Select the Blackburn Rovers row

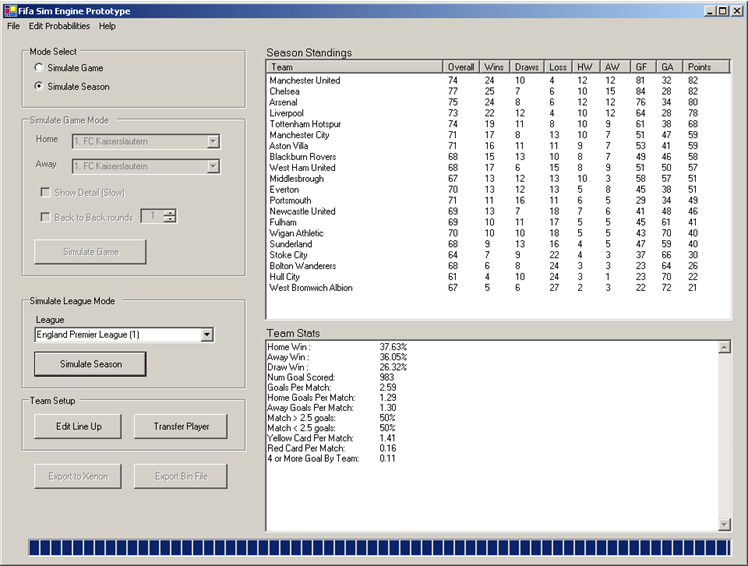498,157
